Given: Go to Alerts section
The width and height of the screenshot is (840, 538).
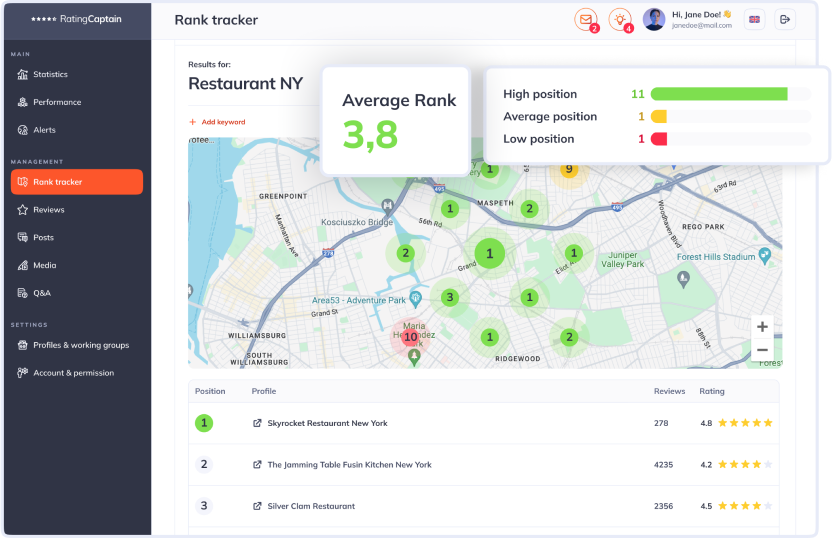Looking at the screenshot, I should pos(77,130).
